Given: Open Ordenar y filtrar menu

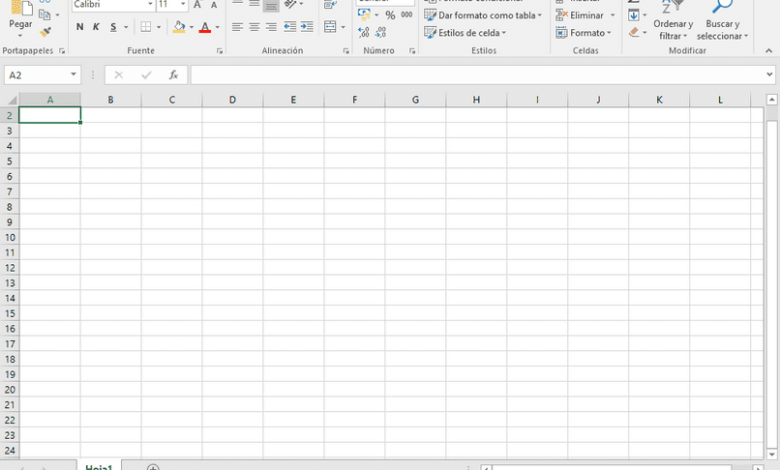Looking at the screenshot, I should (673, 21).
